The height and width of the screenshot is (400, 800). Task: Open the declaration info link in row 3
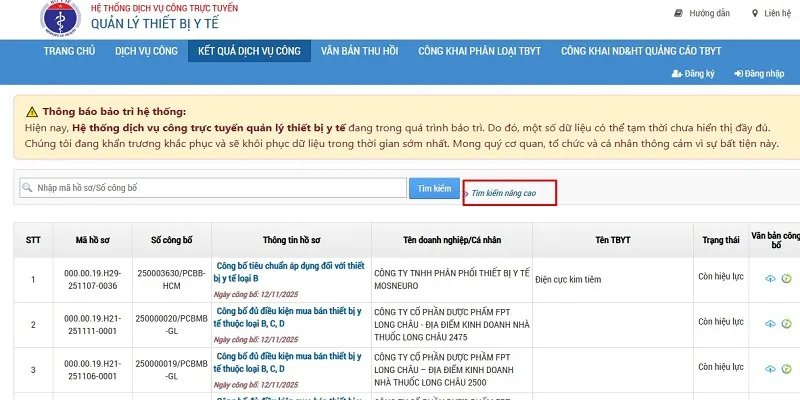pos(288,362)
